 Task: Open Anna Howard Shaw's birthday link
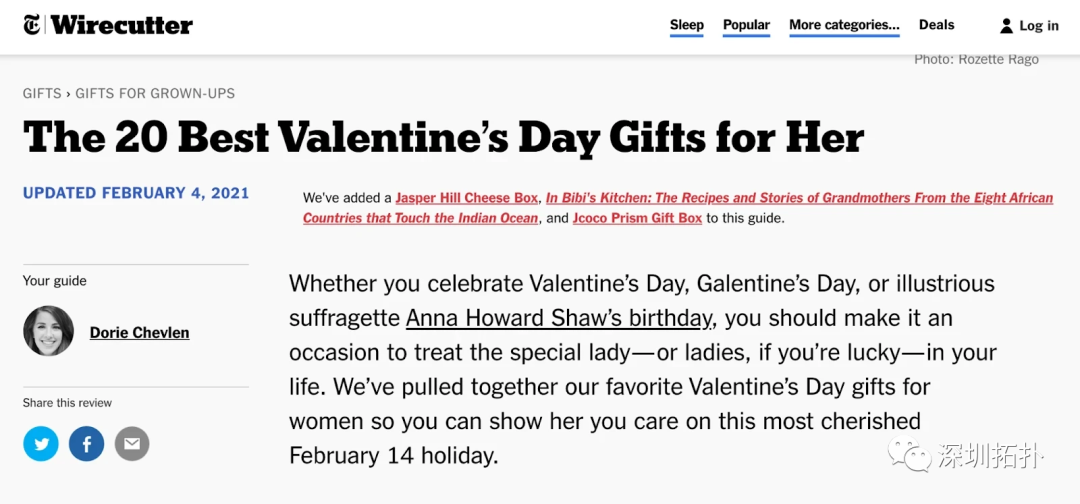(559, 318)
